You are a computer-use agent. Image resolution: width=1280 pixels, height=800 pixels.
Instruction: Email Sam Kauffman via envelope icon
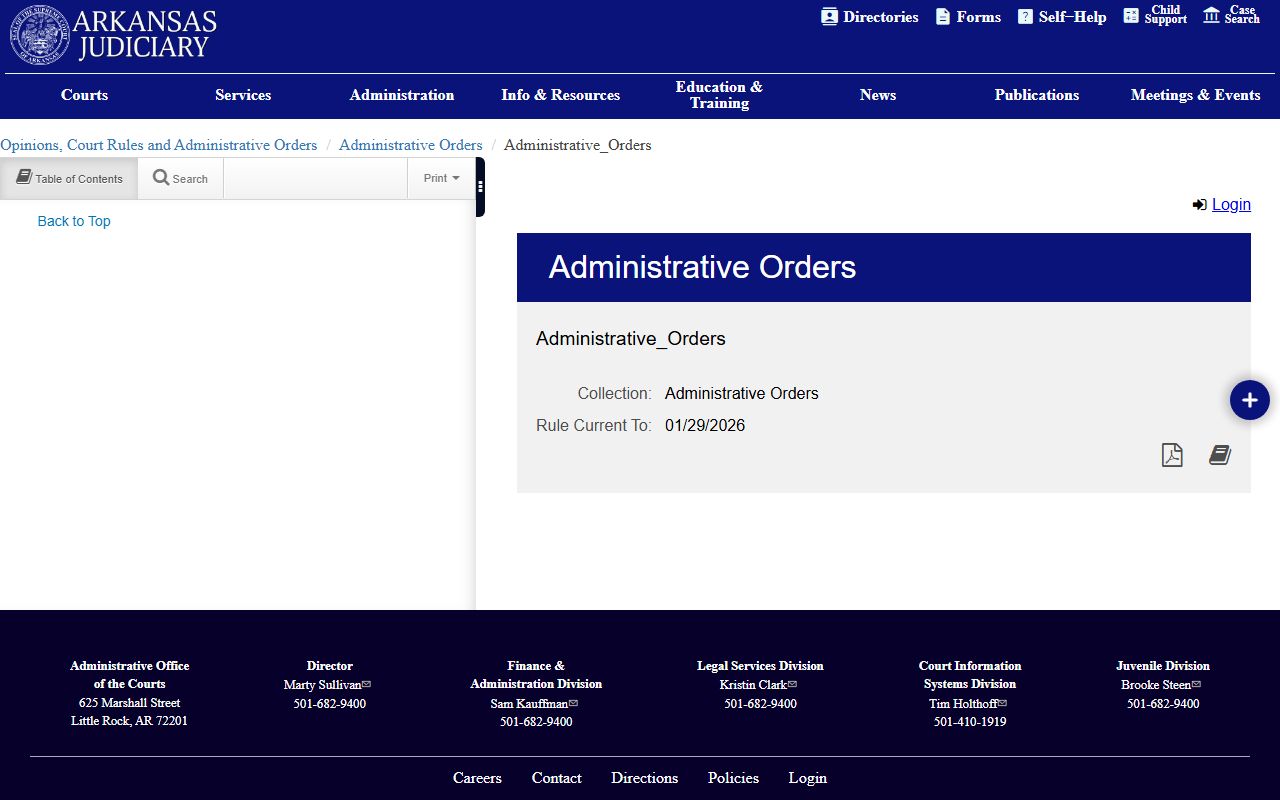pos(573,703)
